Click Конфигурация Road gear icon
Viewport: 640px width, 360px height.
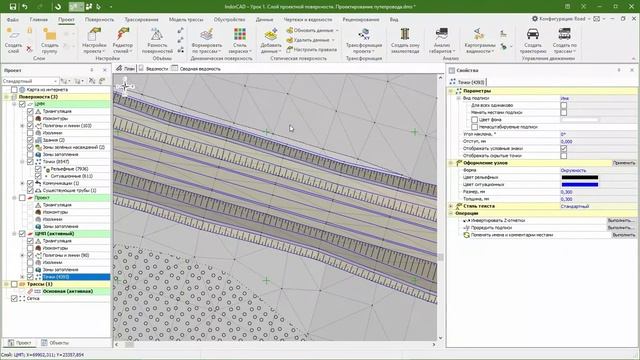pyautogui.click(x=535, y=19)
